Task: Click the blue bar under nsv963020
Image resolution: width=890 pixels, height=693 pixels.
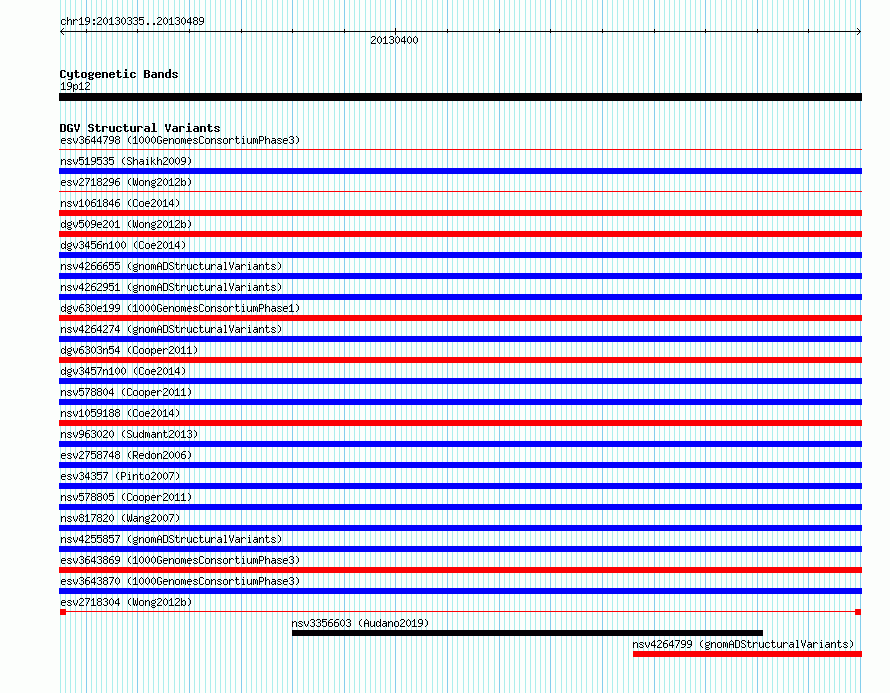Action: click(x=460, y=444)
